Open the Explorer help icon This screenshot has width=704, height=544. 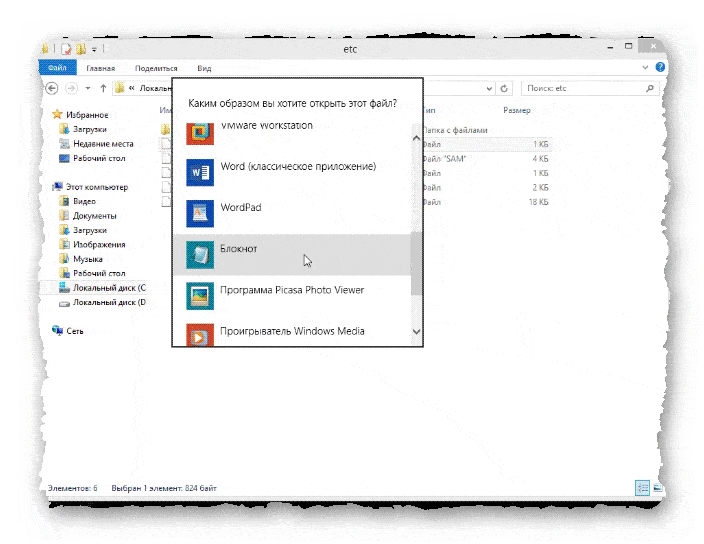tap(660, 67)
